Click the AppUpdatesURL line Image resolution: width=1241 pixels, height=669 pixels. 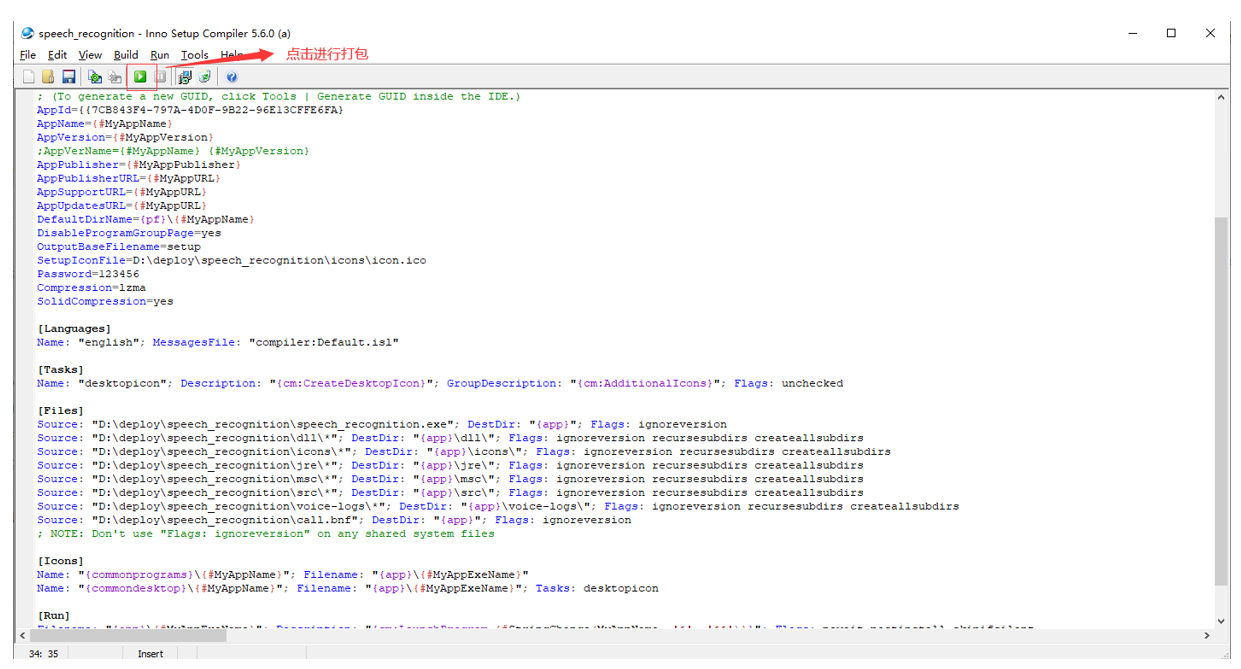(x=122, y=206)
